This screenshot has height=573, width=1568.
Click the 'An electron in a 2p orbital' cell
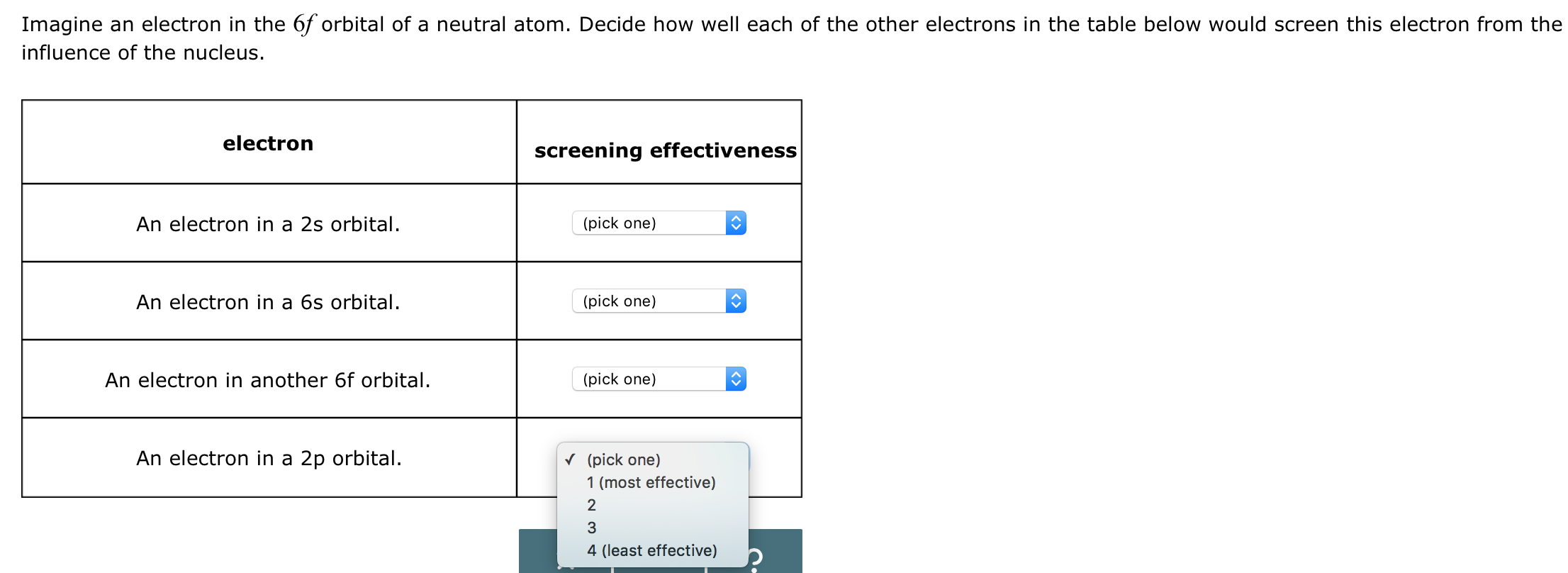click(269, 458)
